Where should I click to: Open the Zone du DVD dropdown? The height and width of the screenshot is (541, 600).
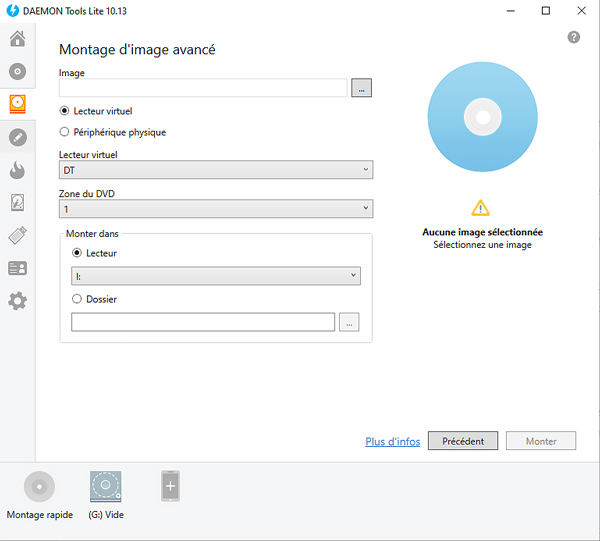coord(216,210)
